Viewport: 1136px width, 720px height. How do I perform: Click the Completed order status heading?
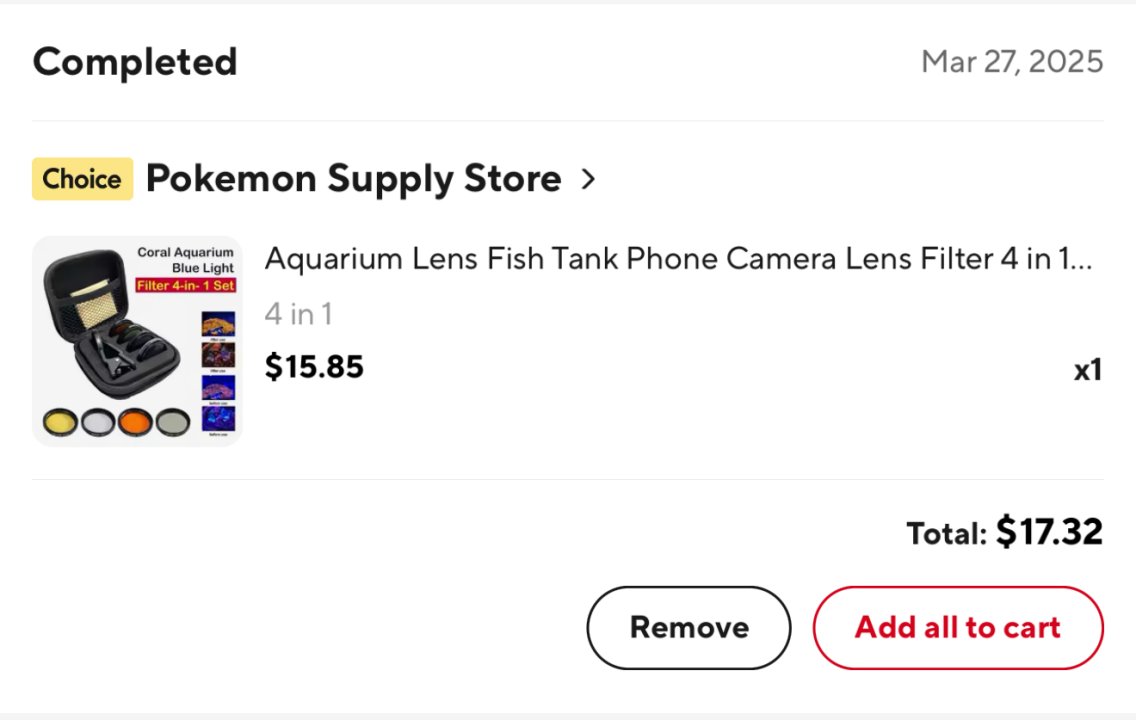135,62
